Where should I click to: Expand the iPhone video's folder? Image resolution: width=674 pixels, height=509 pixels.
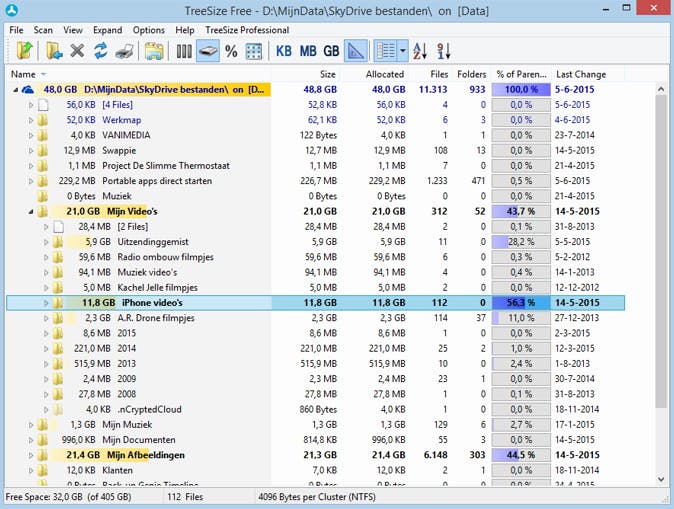pos(46,302)
